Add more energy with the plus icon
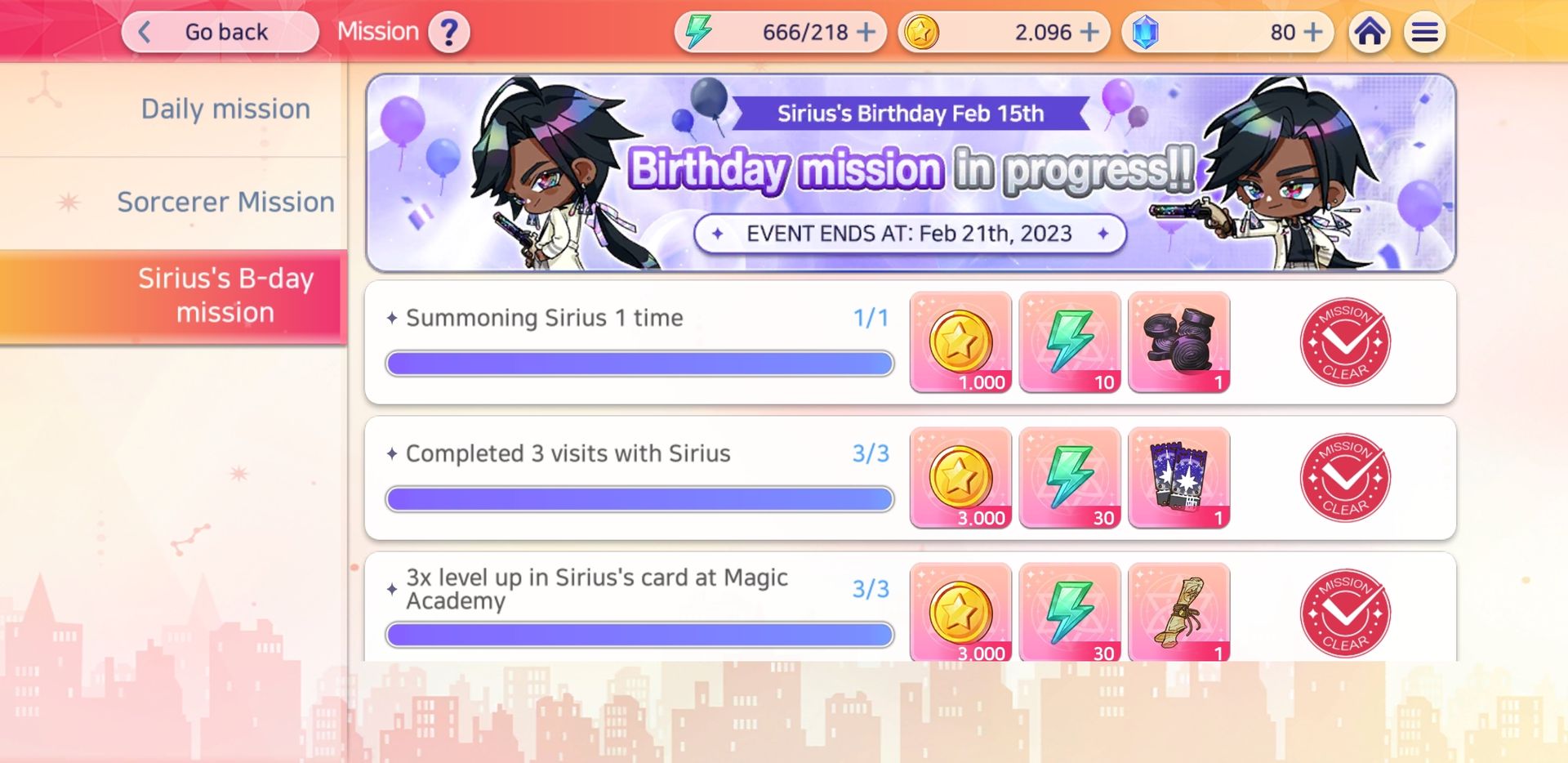Image resolution: width=1568 pixels, height=763 pixels. point(866,32)
